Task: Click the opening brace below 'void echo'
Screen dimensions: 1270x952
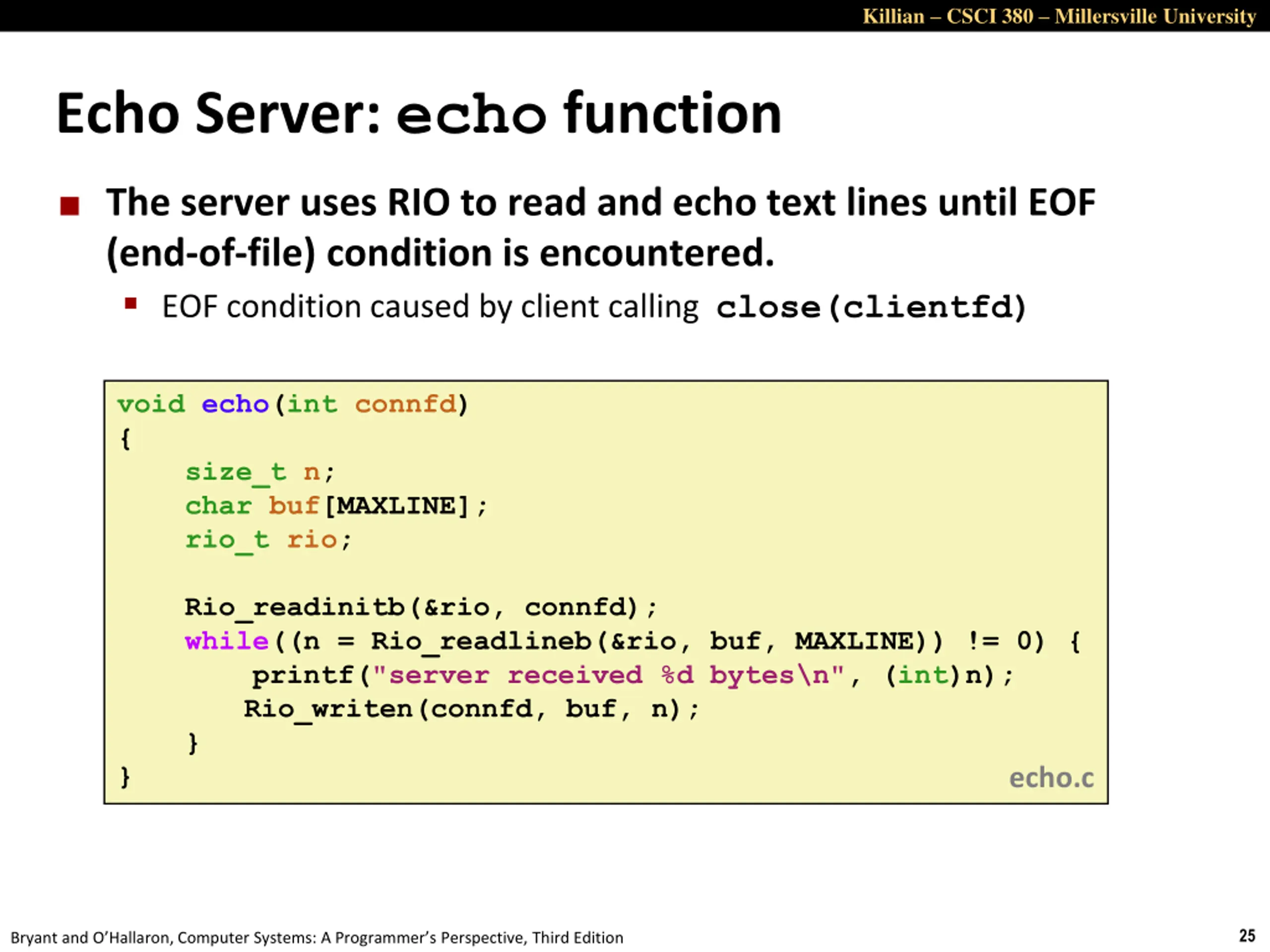Action: (125, 439)
